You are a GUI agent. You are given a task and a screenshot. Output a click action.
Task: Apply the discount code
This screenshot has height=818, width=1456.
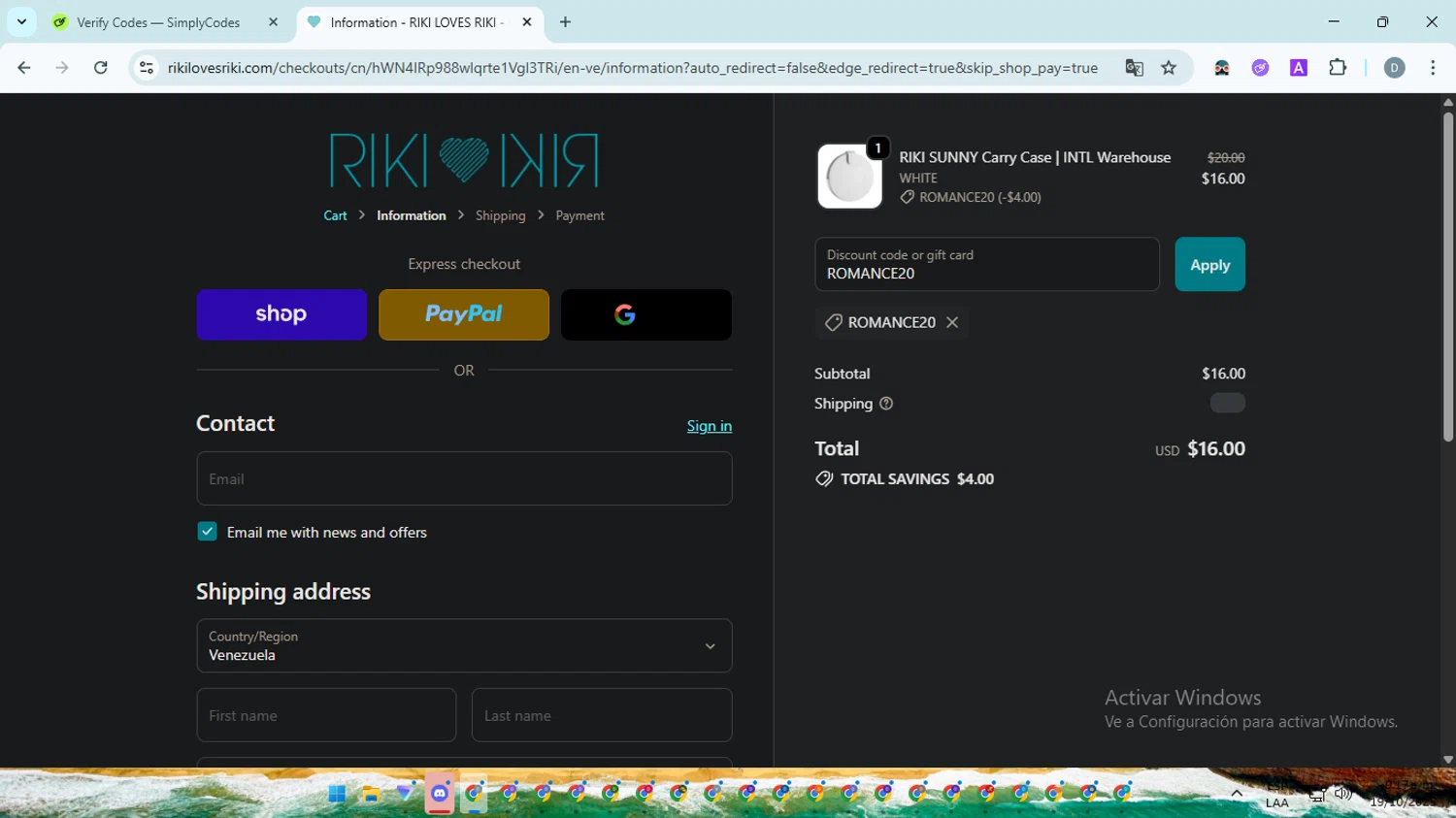pos(1209,264)
